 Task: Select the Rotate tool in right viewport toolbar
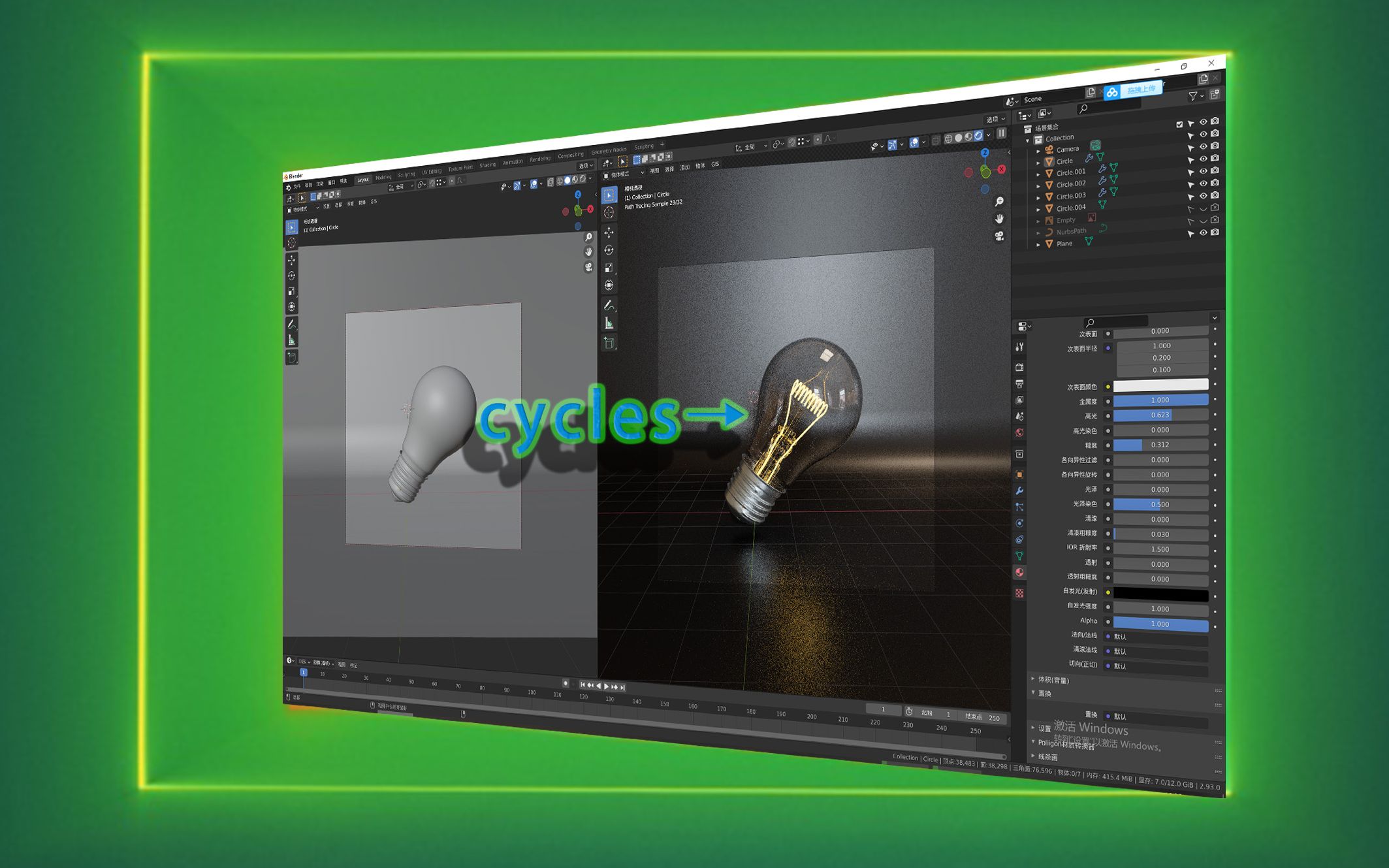(x=609, y=250)
